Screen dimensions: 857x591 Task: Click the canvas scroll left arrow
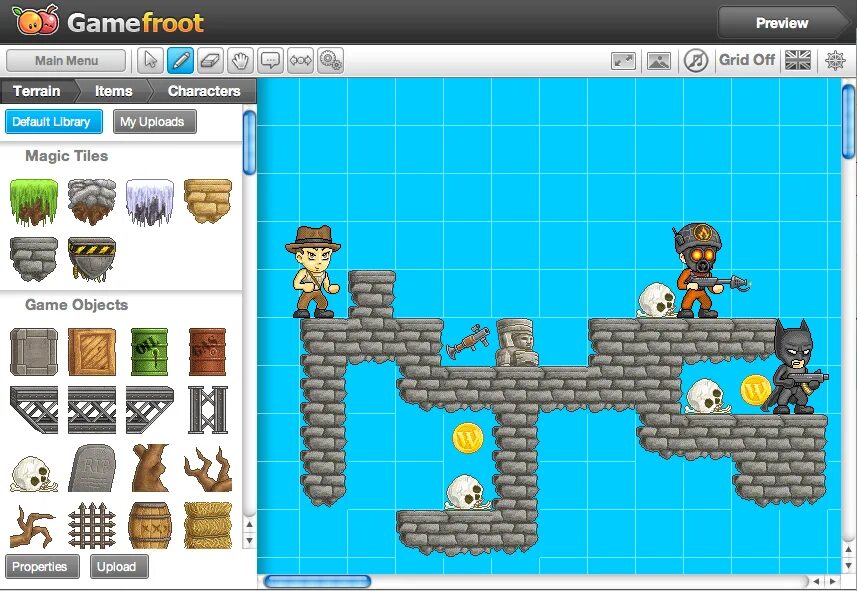coord(816,582)
